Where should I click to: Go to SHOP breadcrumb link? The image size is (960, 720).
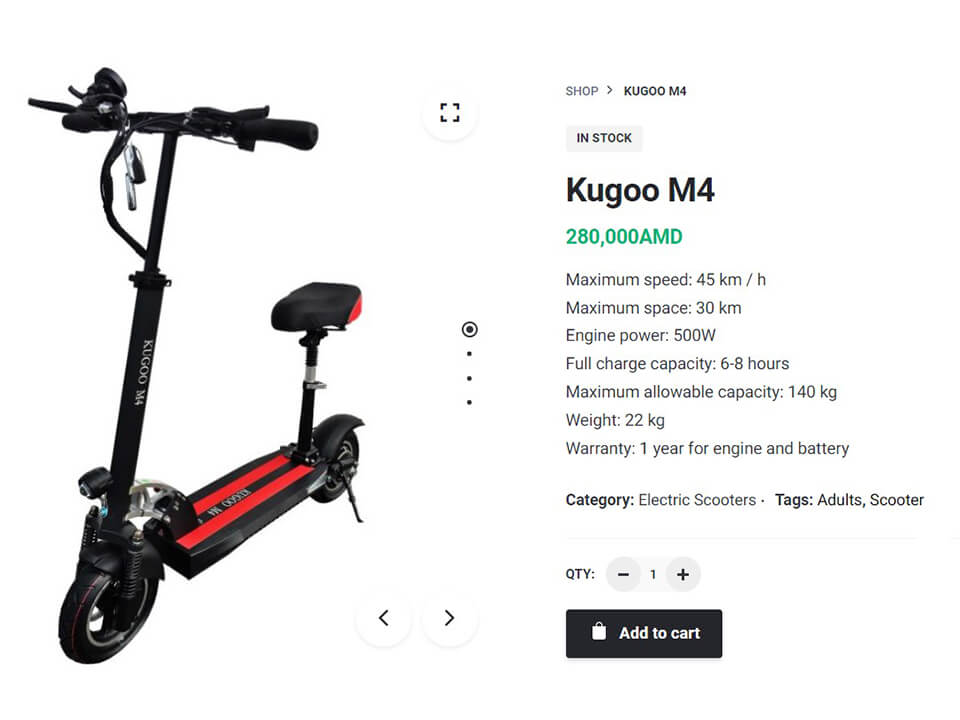pos(582,91)
